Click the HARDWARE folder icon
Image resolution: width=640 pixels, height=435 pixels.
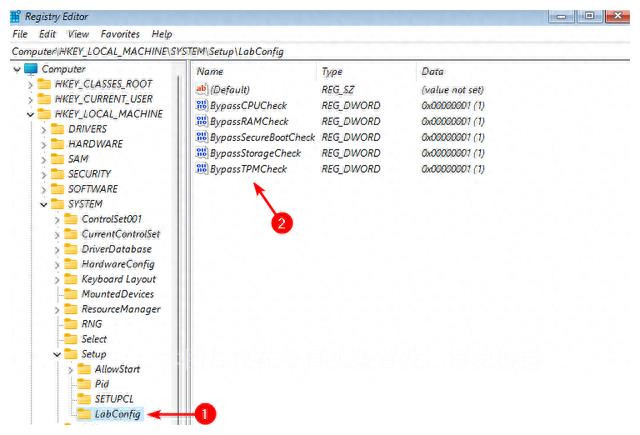(x=58, y=144)
